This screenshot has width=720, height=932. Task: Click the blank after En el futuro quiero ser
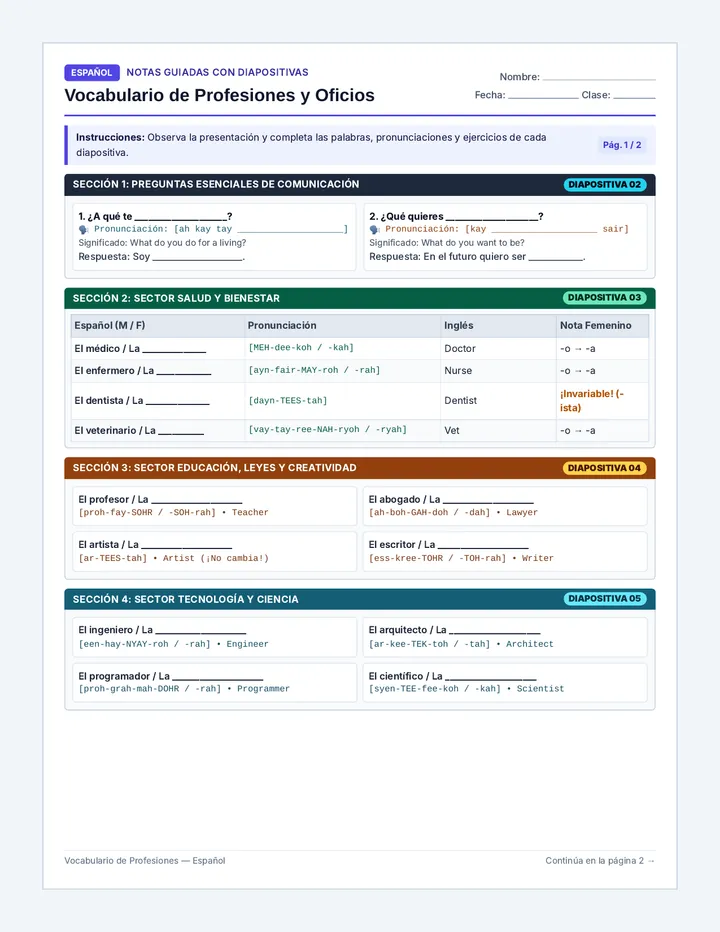pyautogui.click(x=556, y=259)
